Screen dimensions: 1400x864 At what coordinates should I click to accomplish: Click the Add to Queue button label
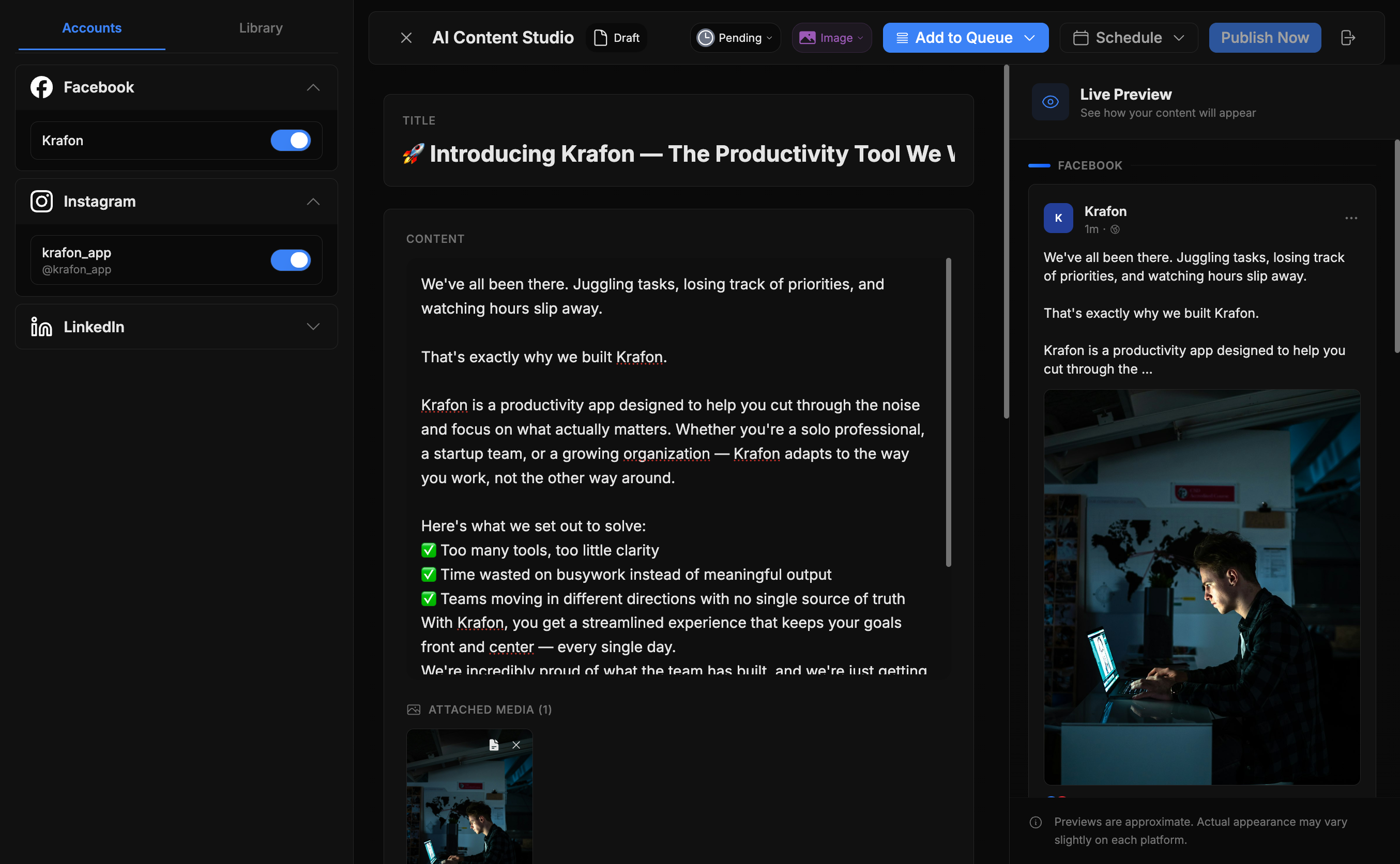[x=964, y=38]
